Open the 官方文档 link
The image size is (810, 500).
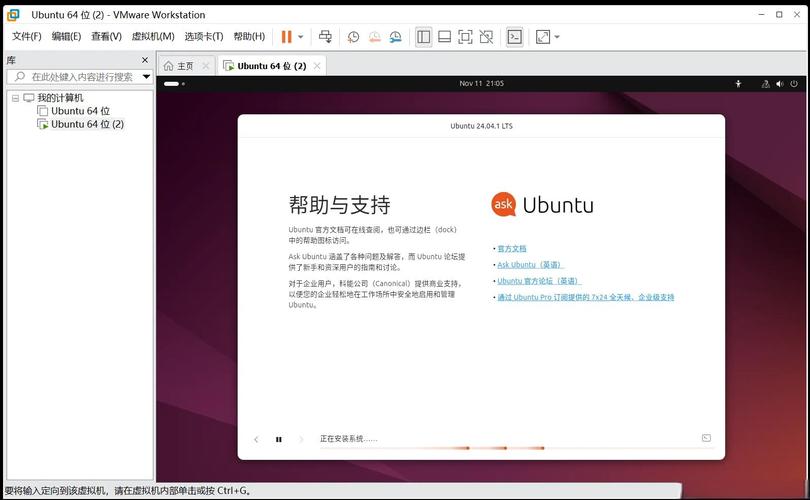[x=512, y=248]
